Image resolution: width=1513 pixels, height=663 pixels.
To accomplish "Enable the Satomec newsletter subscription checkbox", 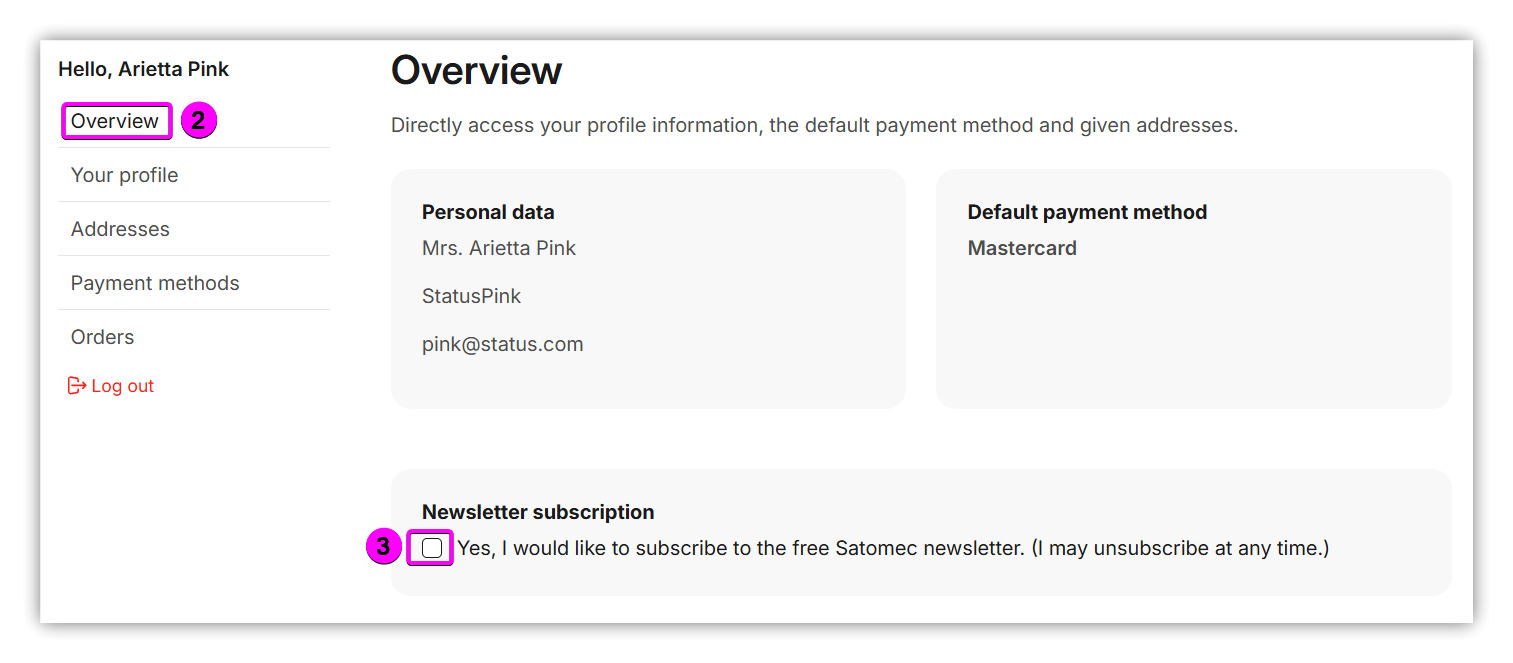I will (432, 548).
